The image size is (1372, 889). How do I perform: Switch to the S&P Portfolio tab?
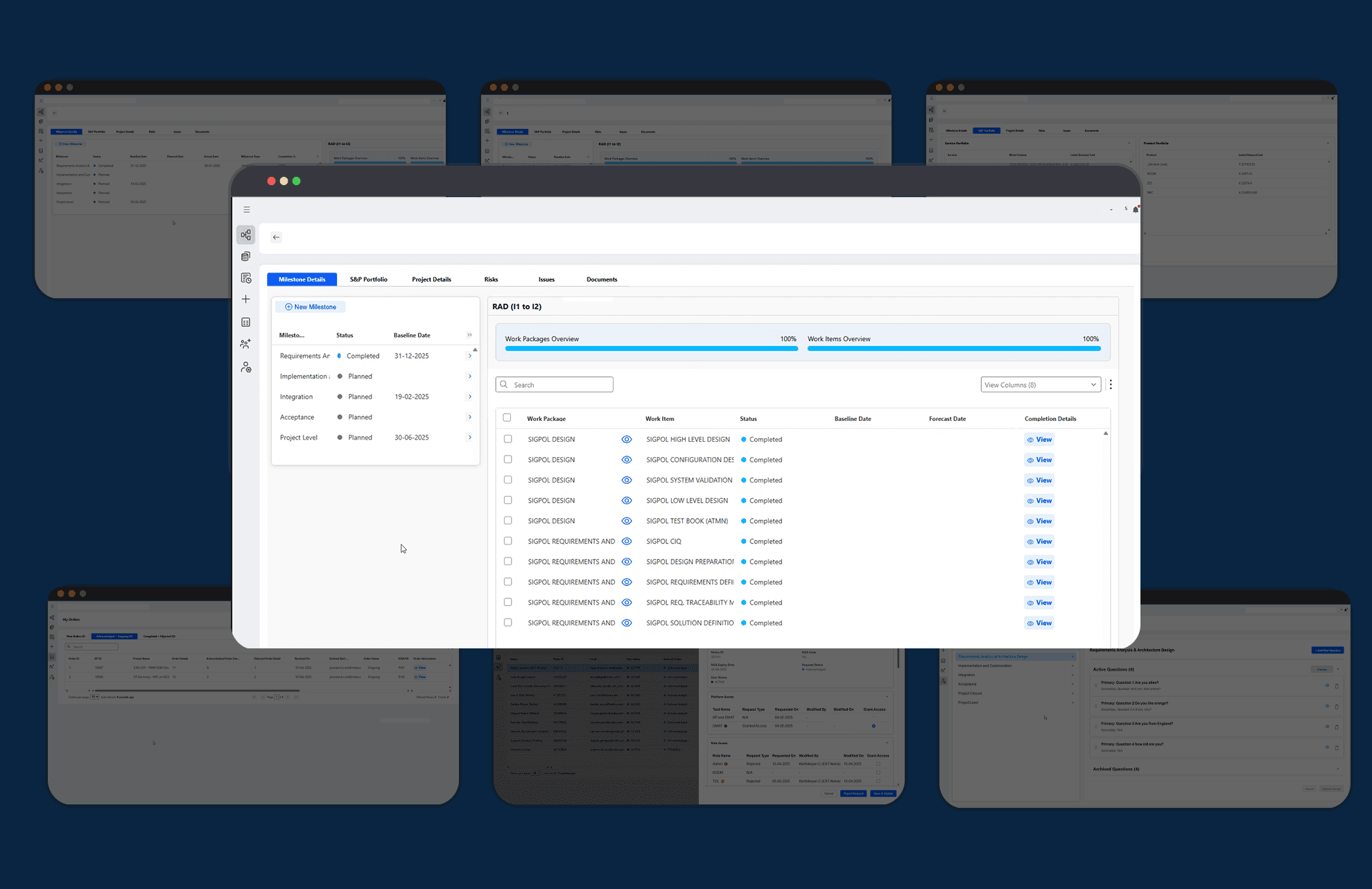pos(368,279)
